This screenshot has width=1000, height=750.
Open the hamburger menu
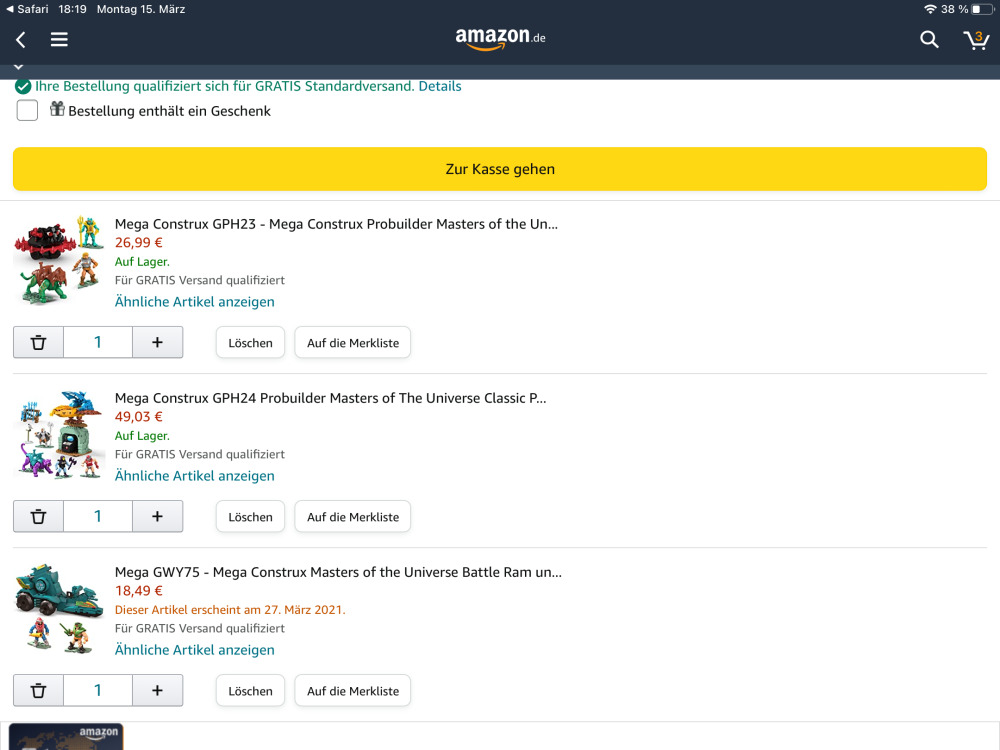coord(59,40)
